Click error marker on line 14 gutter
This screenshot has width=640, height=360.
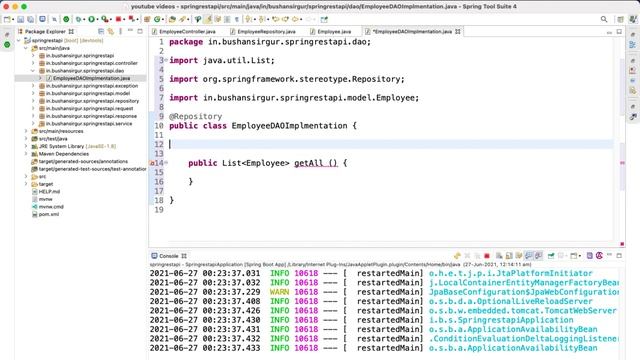[152, 163]
